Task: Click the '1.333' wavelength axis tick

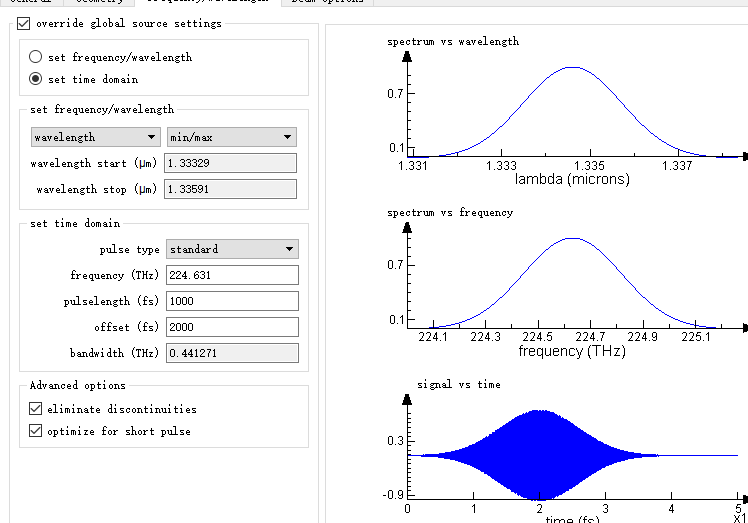Action: (501, 166)
